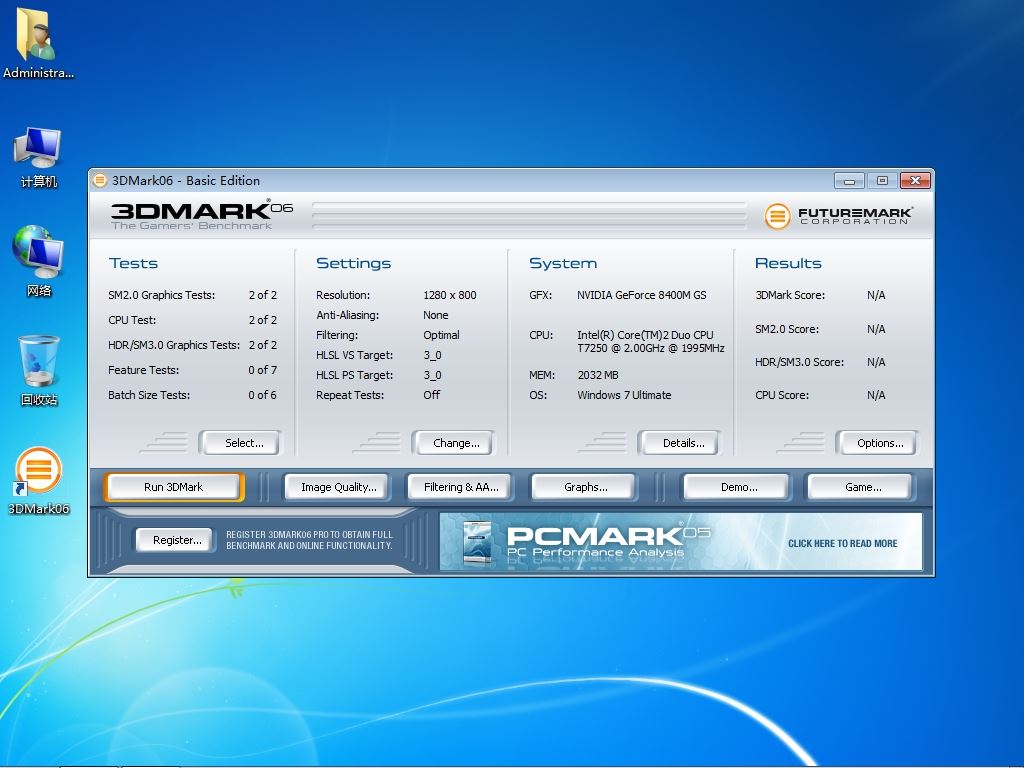Close the 3DMark06 window

click(x=915, y=180)
